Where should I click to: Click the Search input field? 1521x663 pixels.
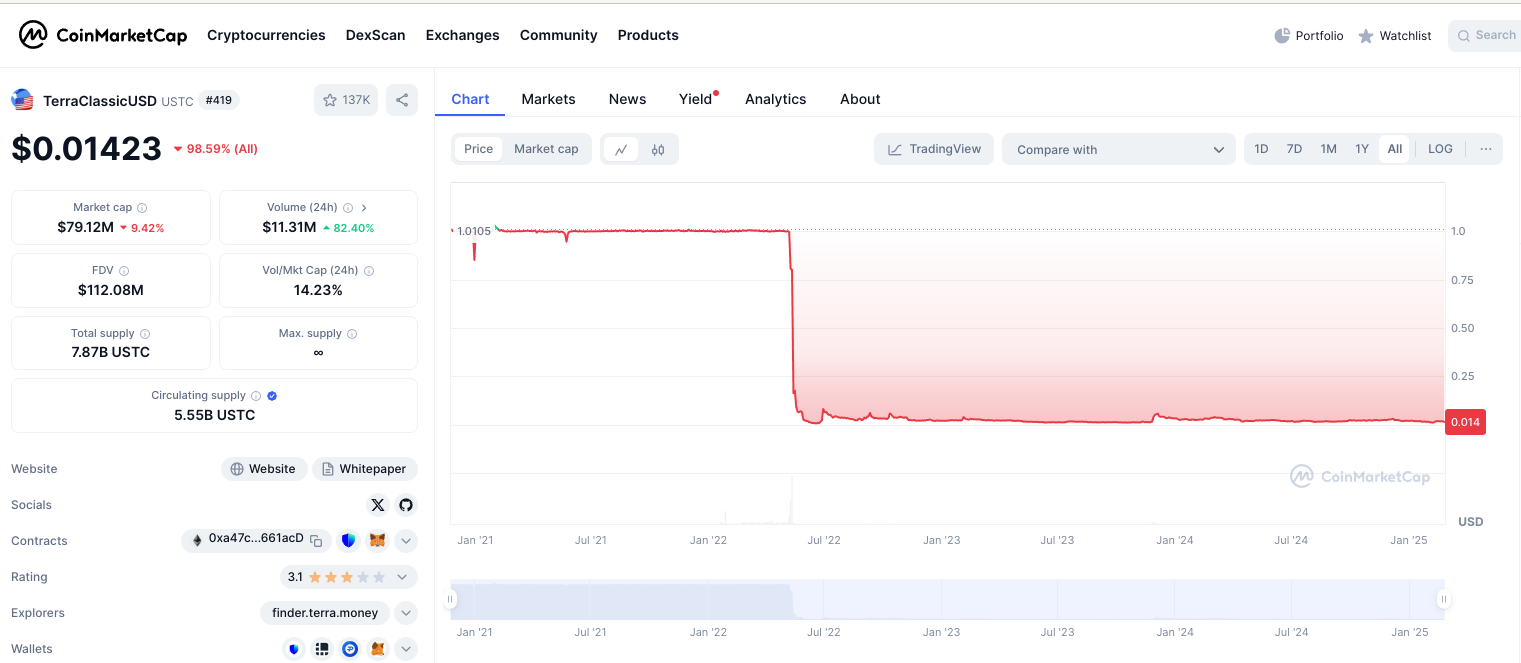(1485, 35)
